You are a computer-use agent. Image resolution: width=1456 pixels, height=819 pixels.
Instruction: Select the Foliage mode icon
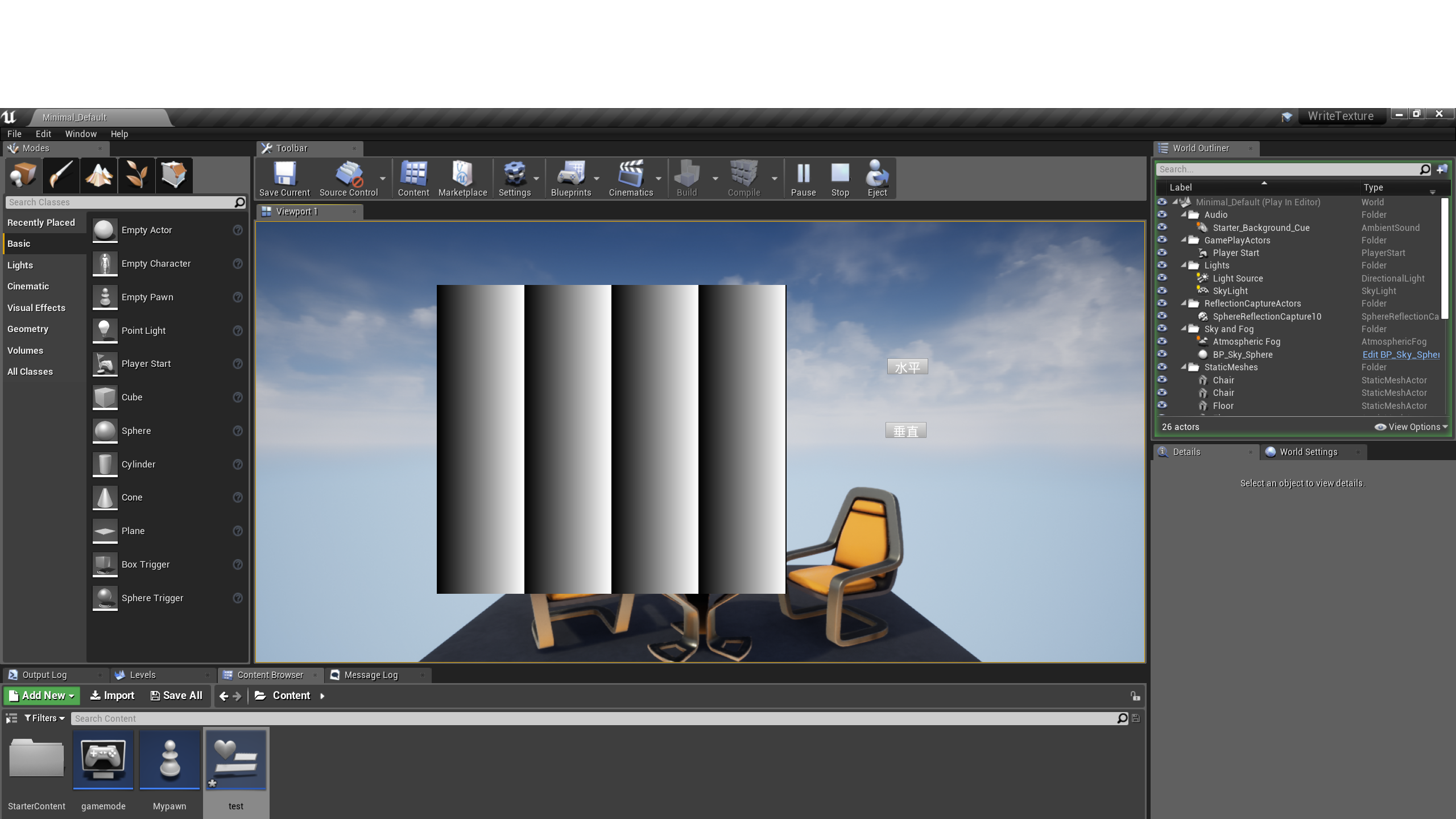[136, 175]
